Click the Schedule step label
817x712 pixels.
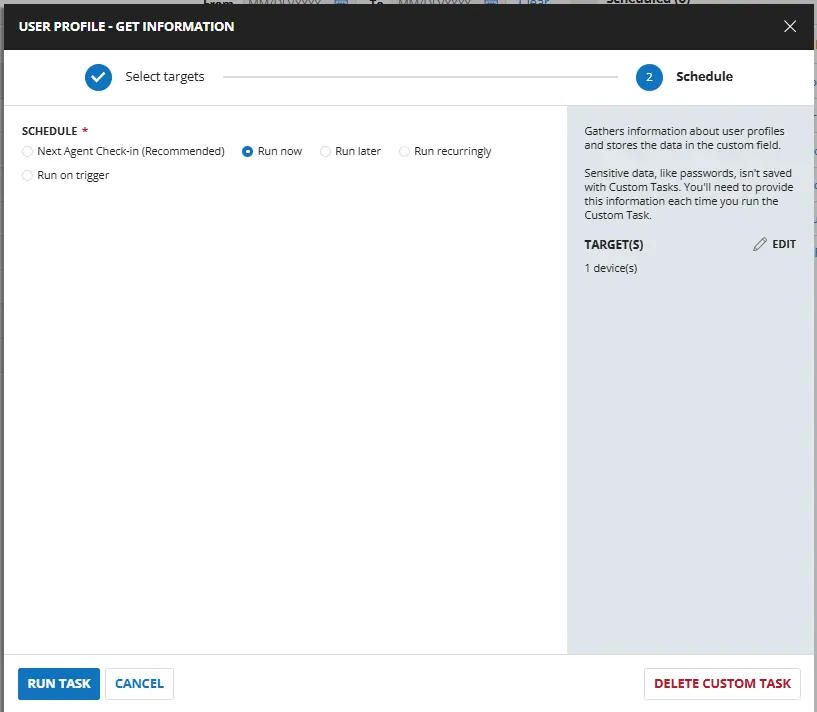(x=704, y=77)
